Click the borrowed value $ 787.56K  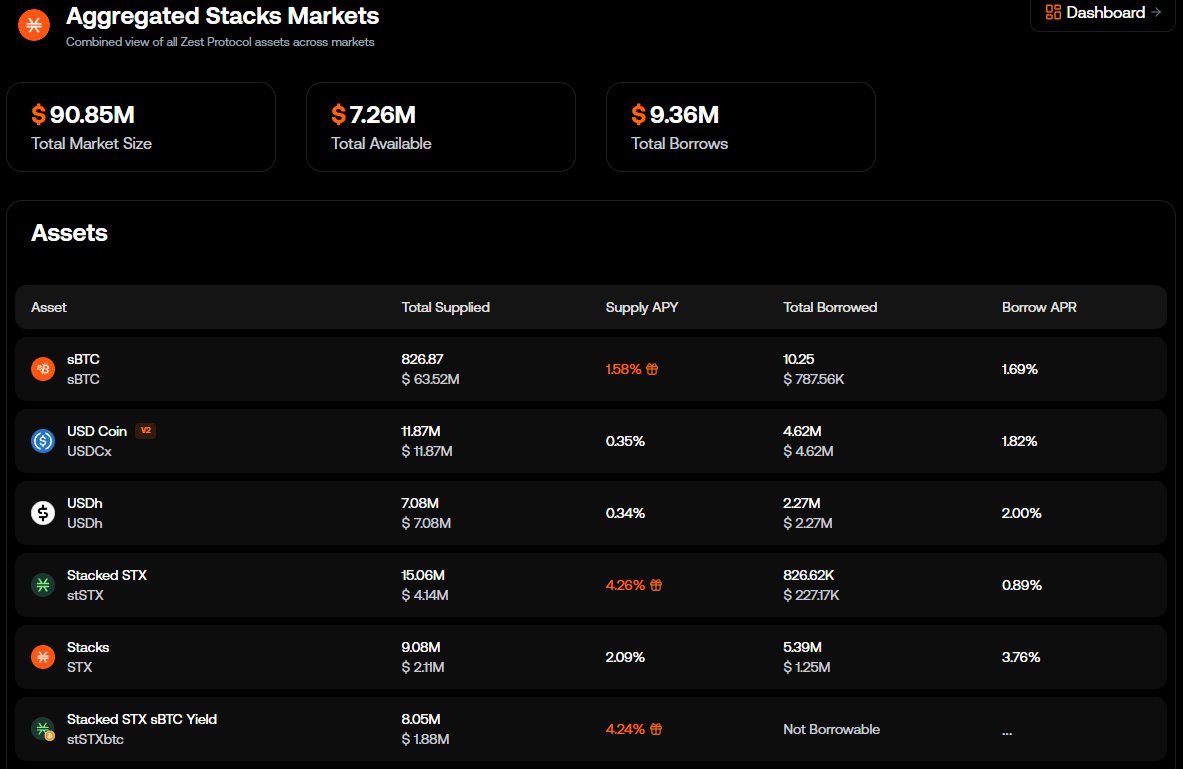click(813, 379)
